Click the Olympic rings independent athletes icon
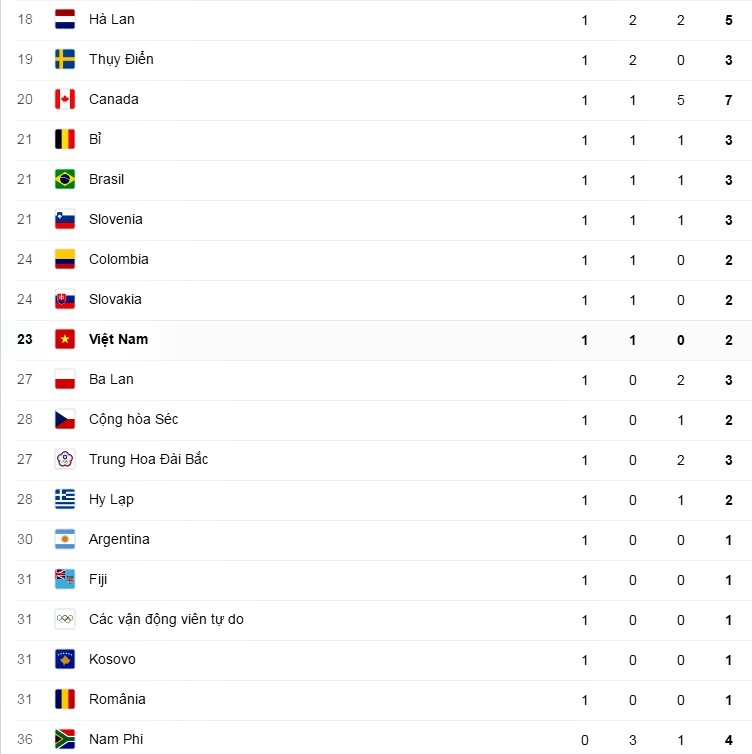The image size is (752, 754). [x=65, y=619]
